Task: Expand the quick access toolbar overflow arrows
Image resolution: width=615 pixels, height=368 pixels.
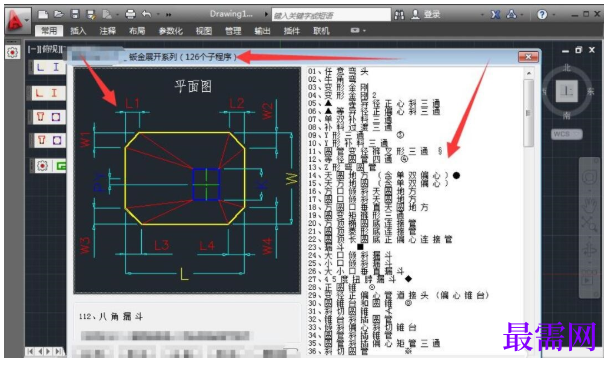Action: point(169,15)
